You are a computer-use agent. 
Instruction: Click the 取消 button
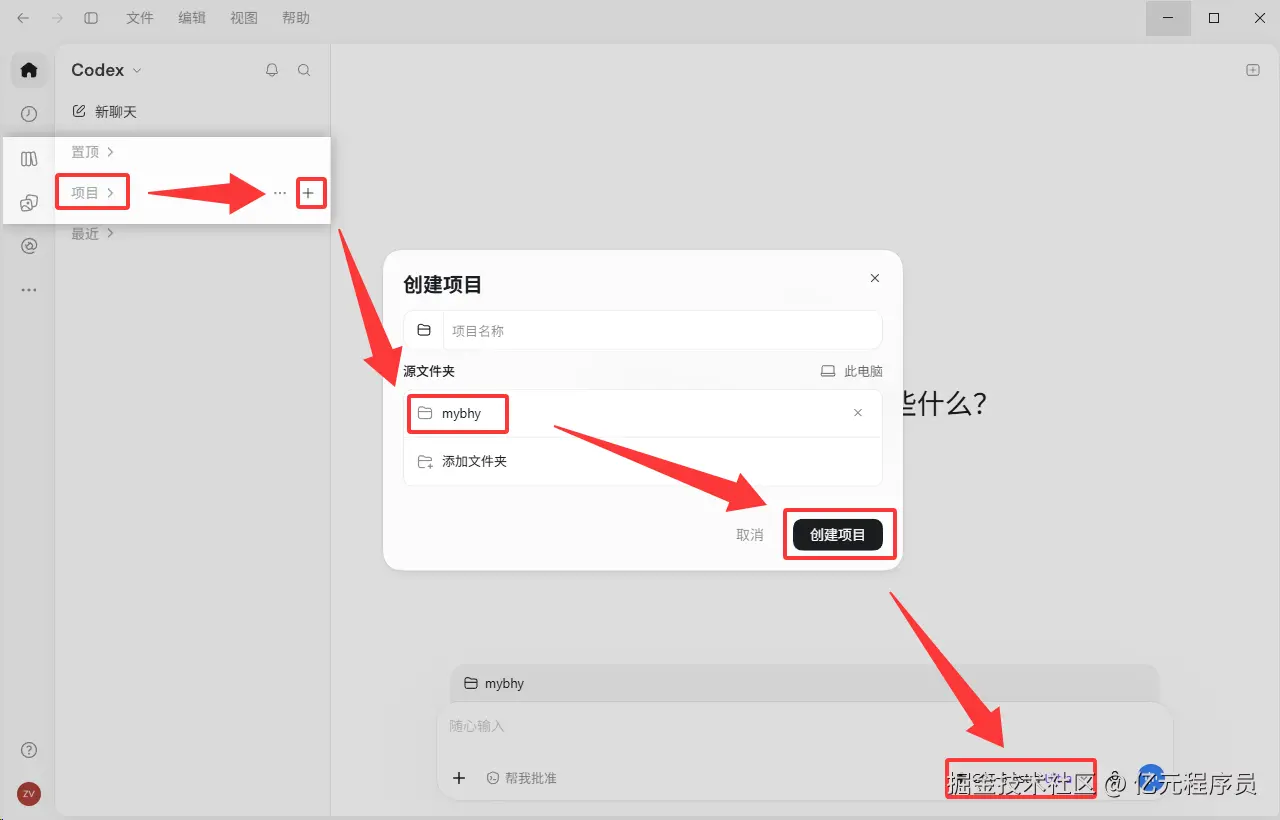point(750,535)
